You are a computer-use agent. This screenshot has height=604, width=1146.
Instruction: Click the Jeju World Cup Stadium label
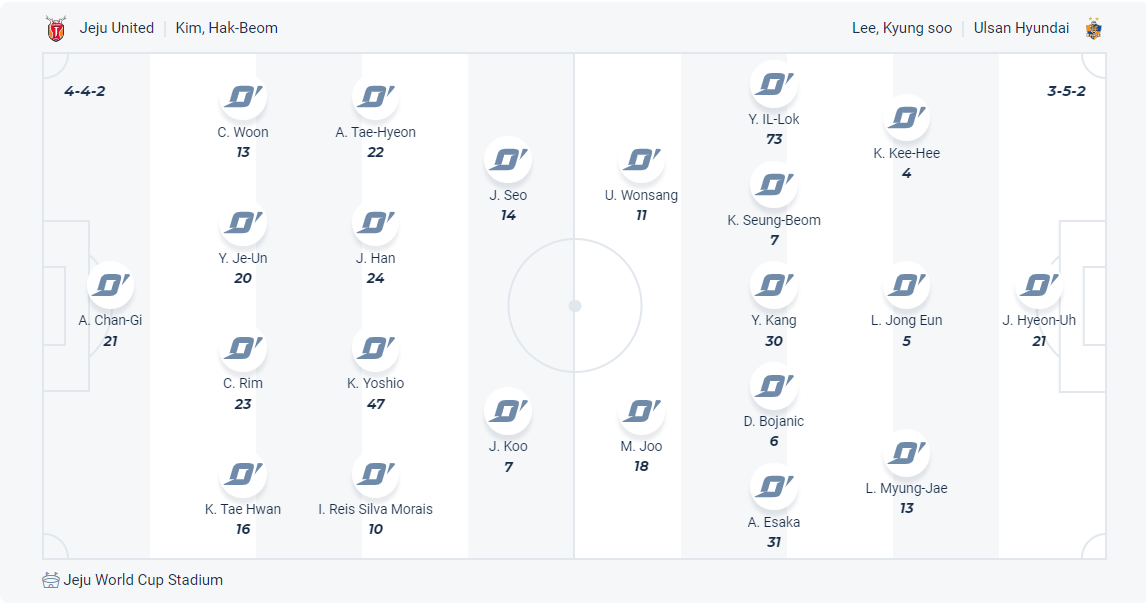point(143,580)
